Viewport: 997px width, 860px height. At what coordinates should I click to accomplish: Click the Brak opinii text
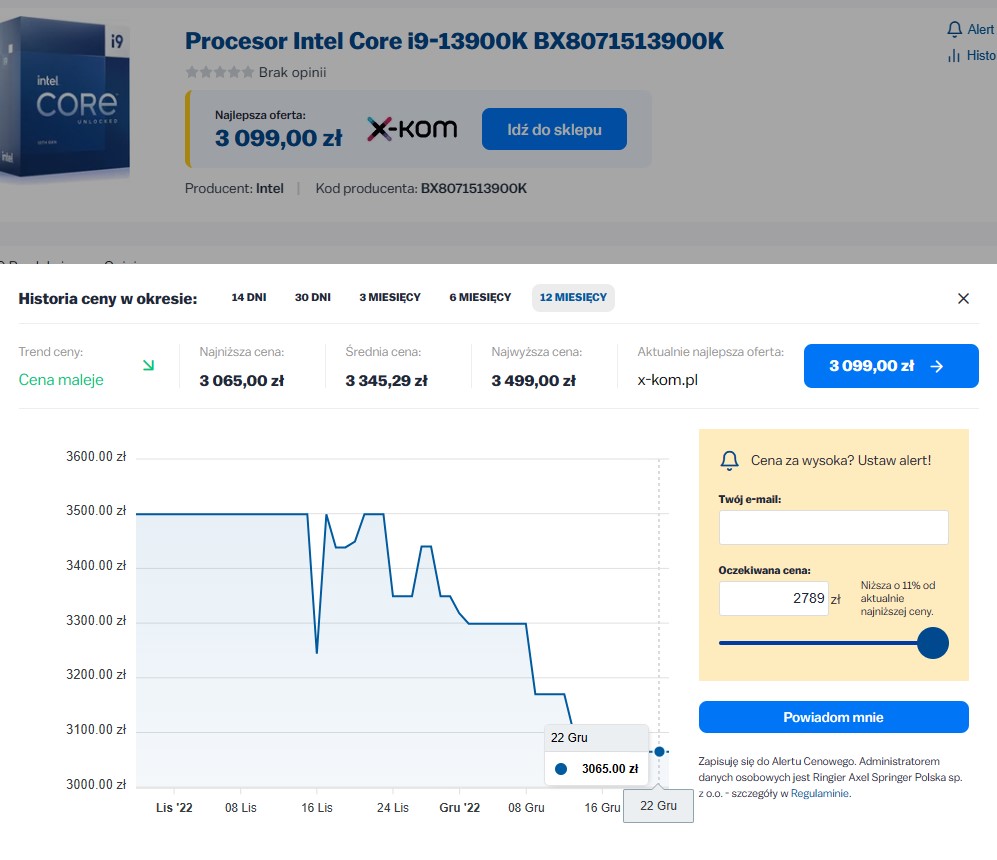(x=292, y=72)
